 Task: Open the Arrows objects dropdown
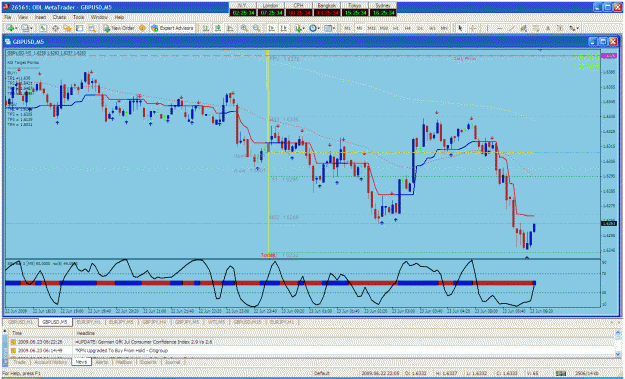coord(574,28)
